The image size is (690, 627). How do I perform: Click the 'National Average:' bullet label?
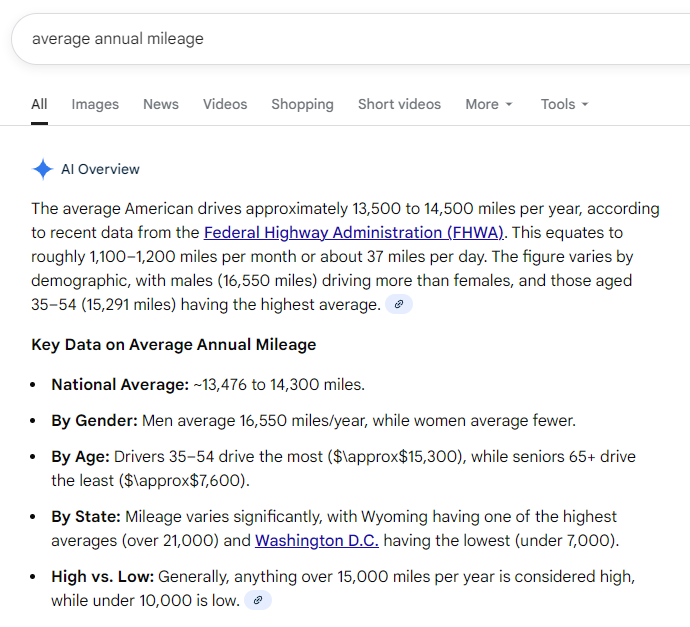[x=120, y=385]
